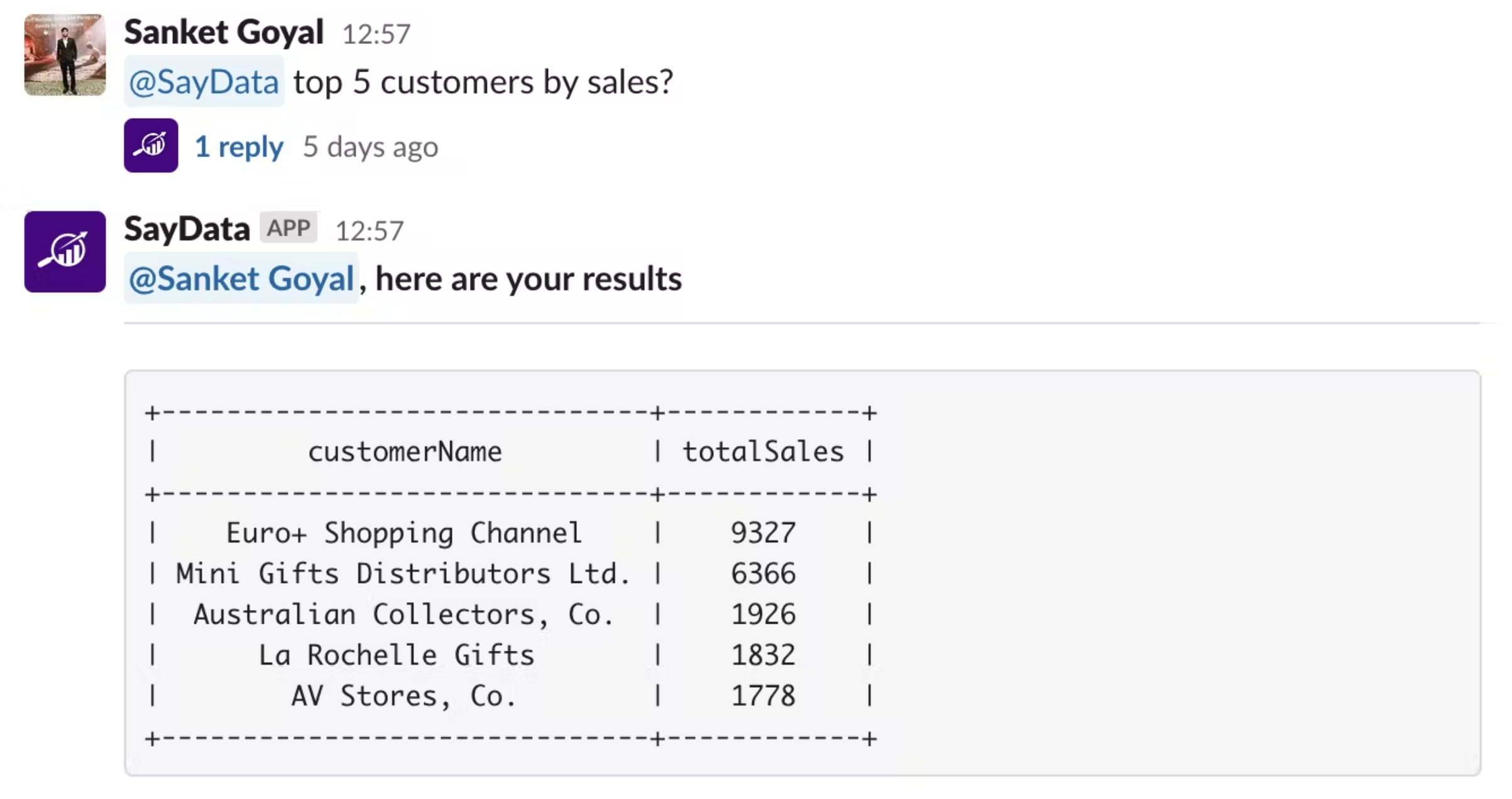This screenshot has height=799, width=1512.
Task: Click the APP badge next to SayData
Action: tap(288, 228)
